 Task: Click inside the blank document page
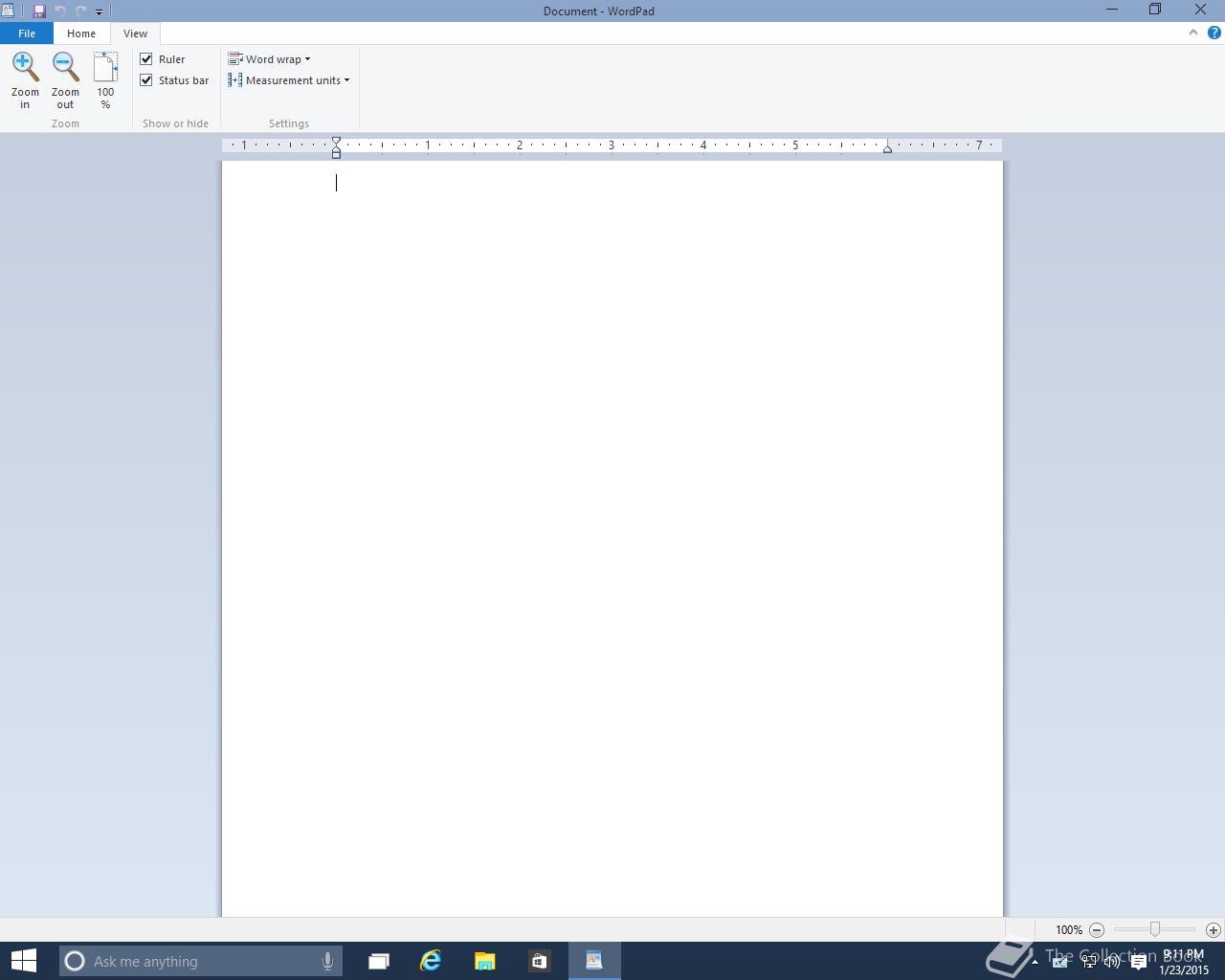[612, 538]
